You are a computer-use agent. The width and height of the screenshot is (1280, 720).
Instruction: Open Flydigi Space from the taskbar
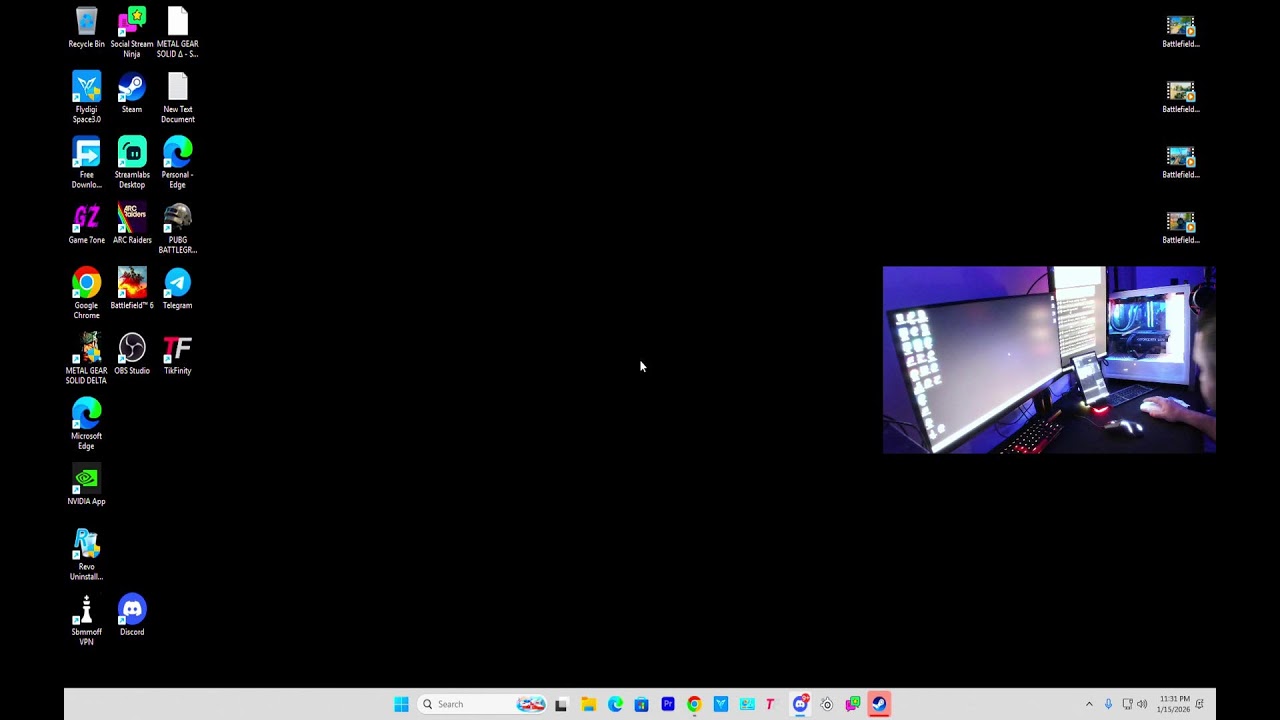[x=721, y=704]
